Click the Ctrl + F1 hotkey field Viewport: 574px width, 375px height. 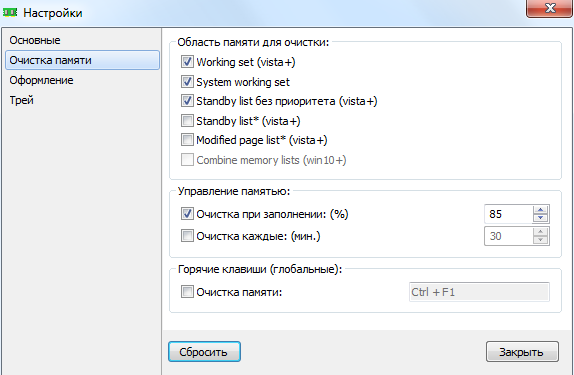pos(479,292)
